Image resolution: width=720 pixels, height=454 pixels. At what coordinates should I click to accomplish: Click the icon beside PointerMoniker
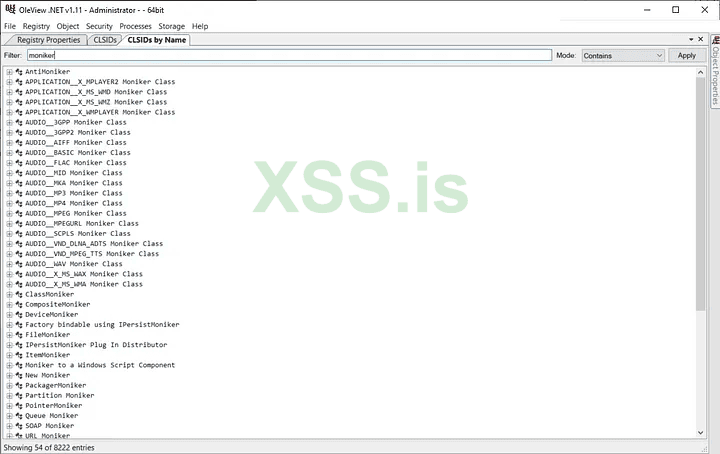(x=19, y=405)
